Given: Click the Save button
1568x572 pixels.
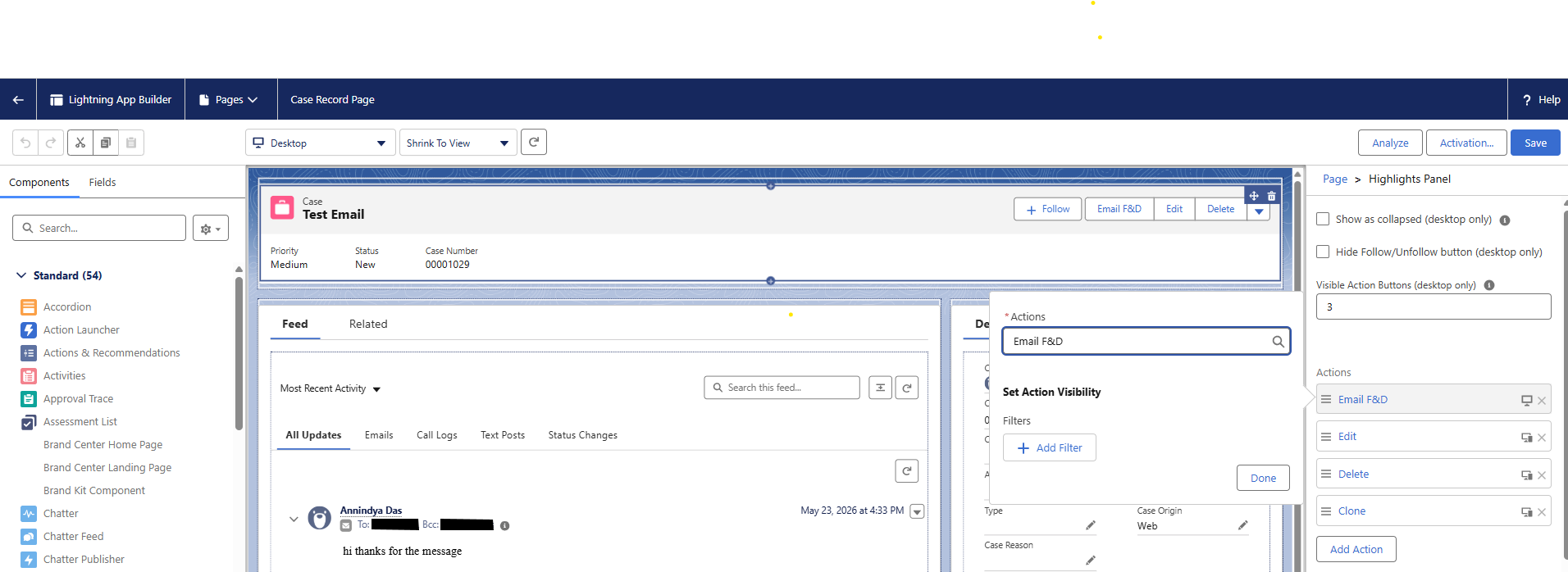Looking at the screenshot, I should 1535,143.
